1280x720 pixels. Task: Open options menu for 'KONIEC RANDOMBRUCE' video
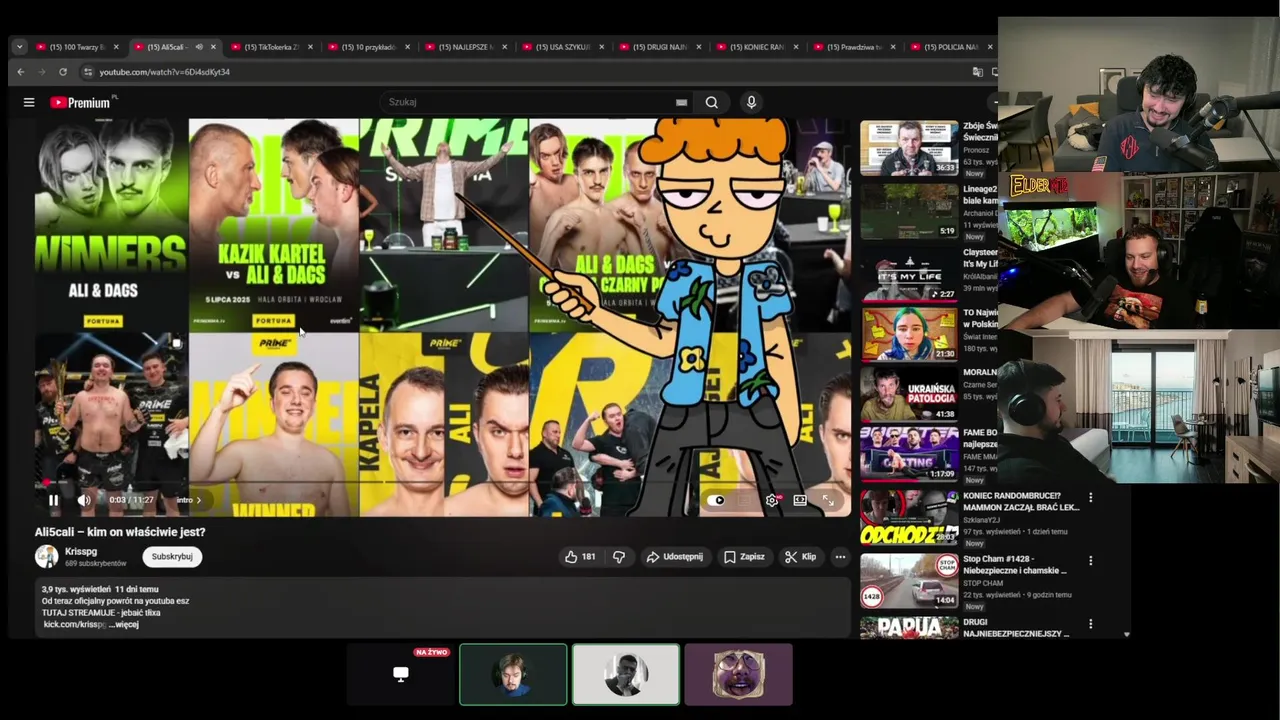(1090, 497)
